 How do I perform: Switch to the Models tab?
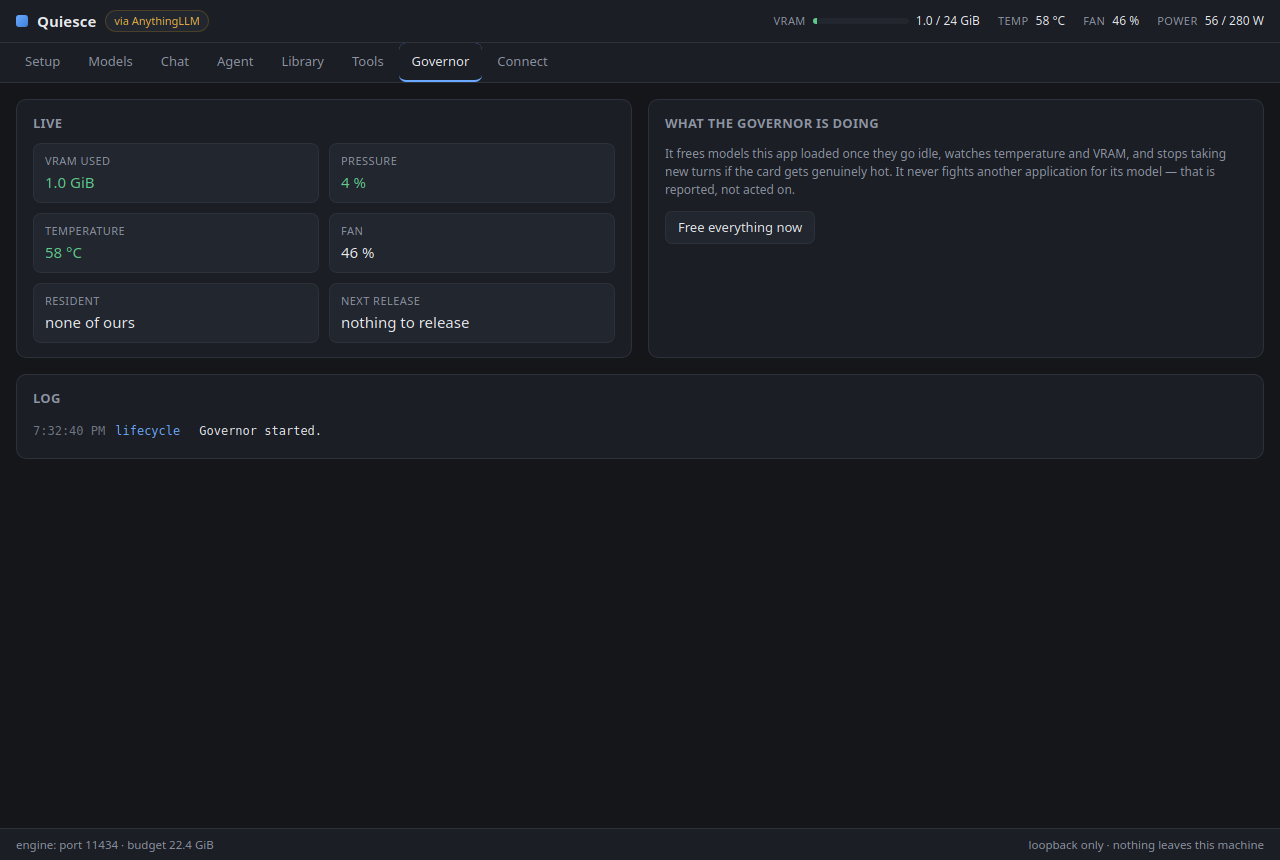tap(110, 61)
